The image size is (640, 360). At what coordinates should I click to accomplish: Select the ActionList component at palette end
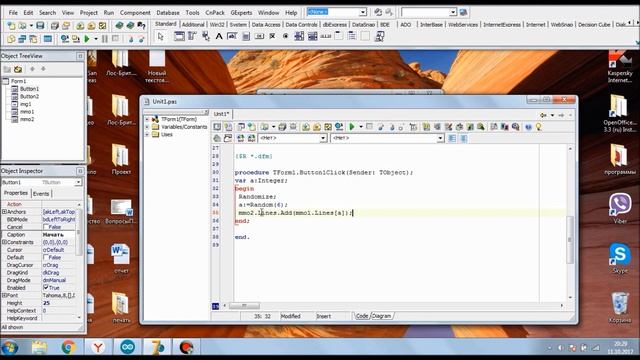tap(379, 36)
